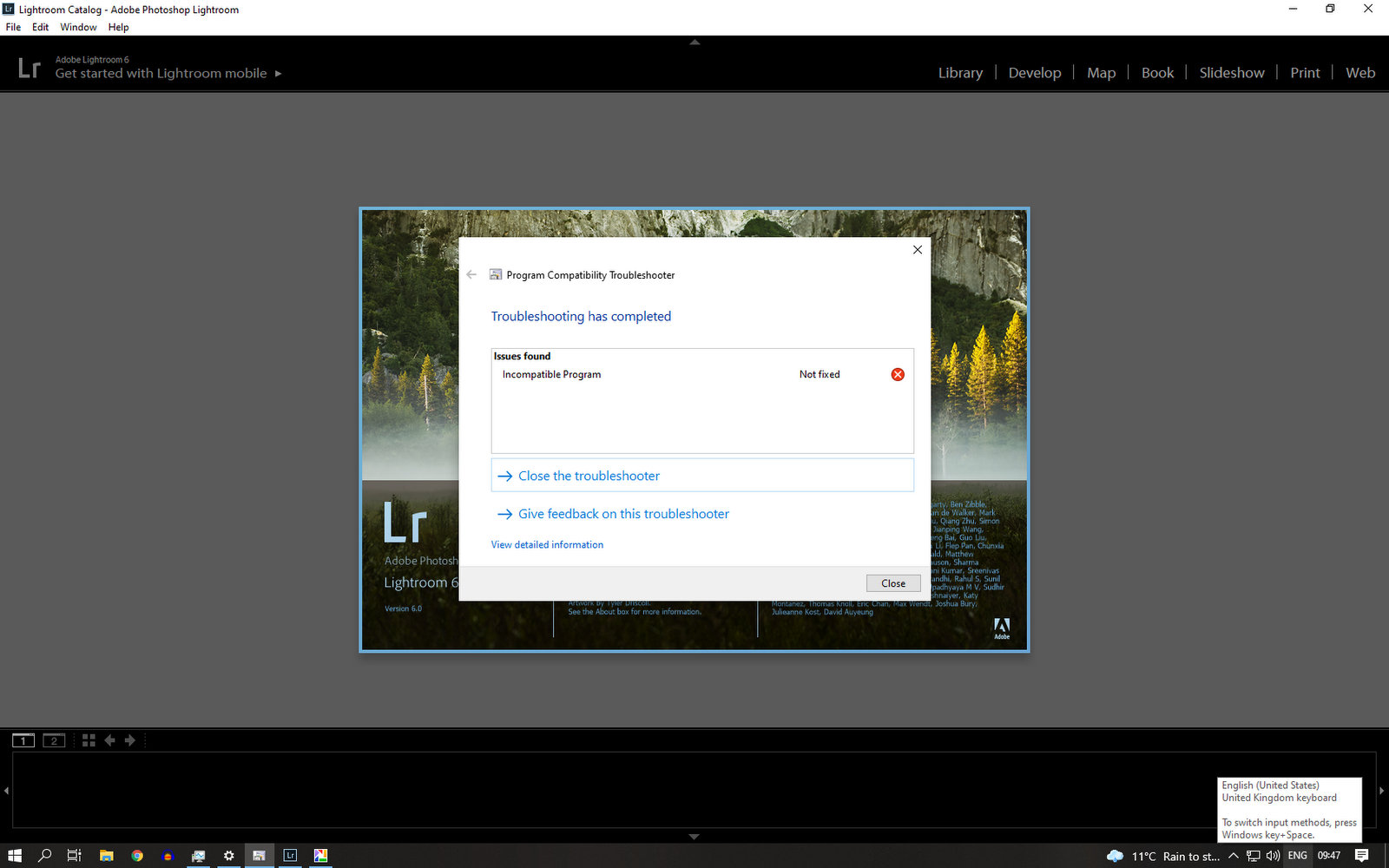Select Close the troubleshooter

[588, 476]
